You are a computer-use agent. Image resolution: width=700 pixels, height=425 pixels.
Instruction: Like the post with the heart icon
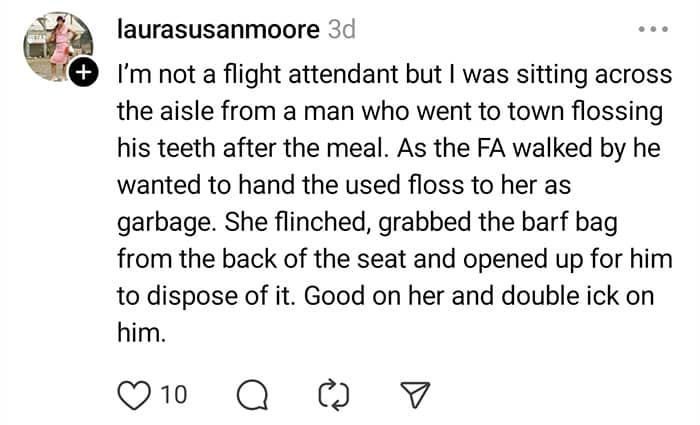coord(132,395)
